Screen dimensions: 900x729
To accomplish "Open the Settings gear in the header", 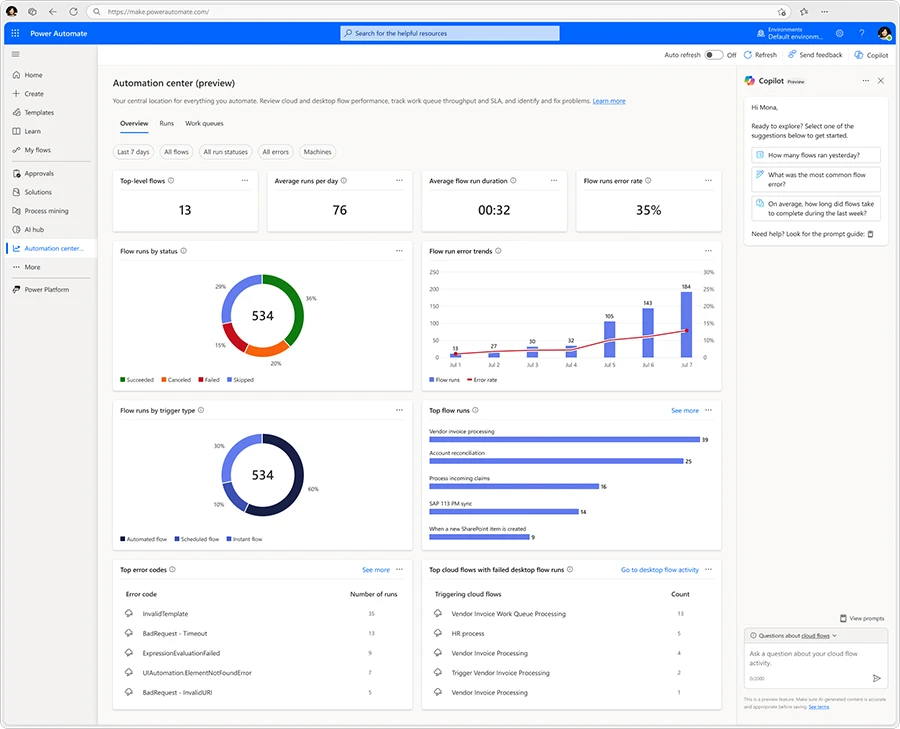I will click(x=840, y=33).
